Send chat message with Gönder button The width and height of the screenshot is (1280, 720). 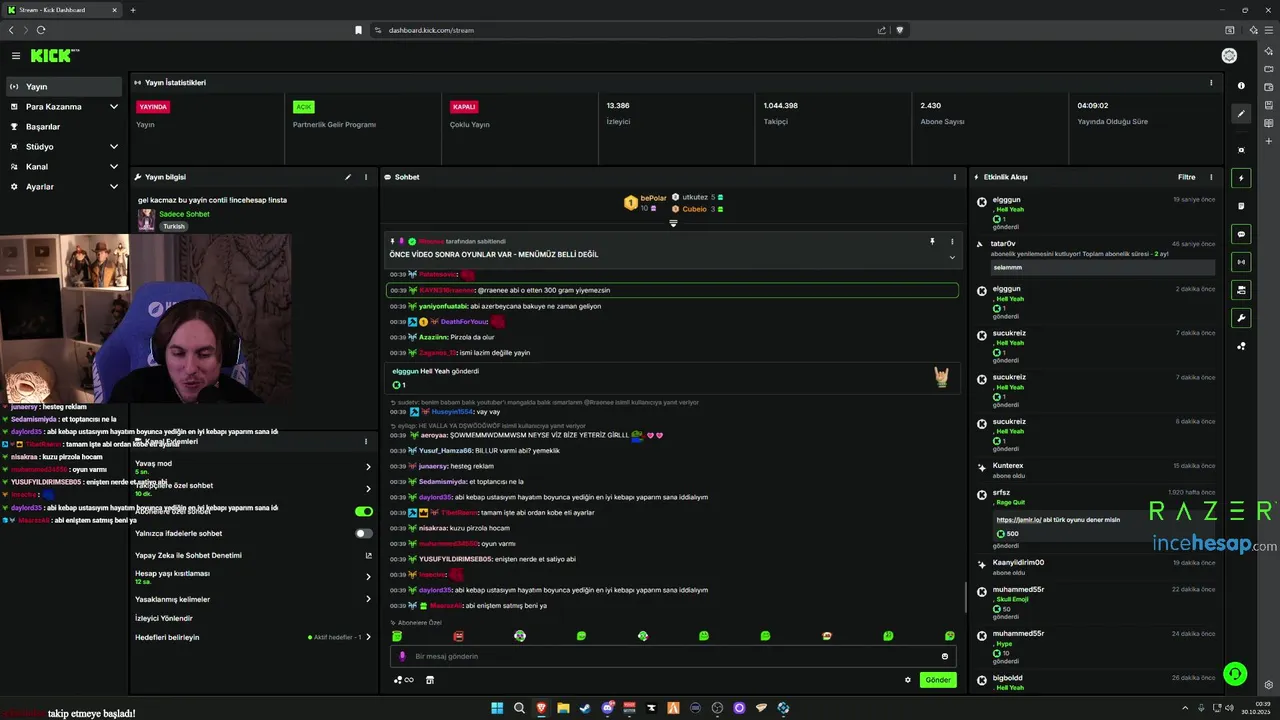pos(938,680)
